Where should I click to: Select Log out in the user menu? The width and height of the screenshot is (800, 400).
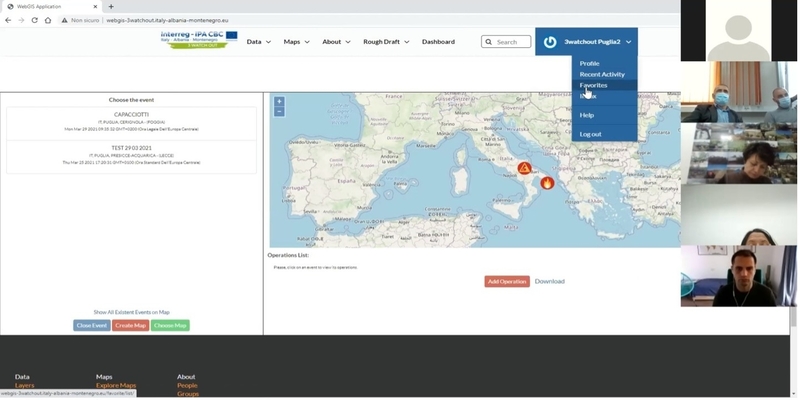[x=590, y=134]
